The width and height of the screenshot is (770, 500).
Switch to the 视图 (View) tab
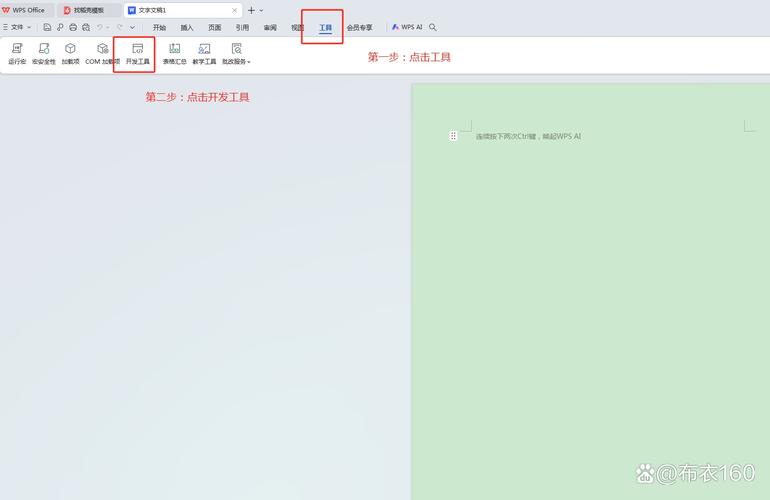298,28
